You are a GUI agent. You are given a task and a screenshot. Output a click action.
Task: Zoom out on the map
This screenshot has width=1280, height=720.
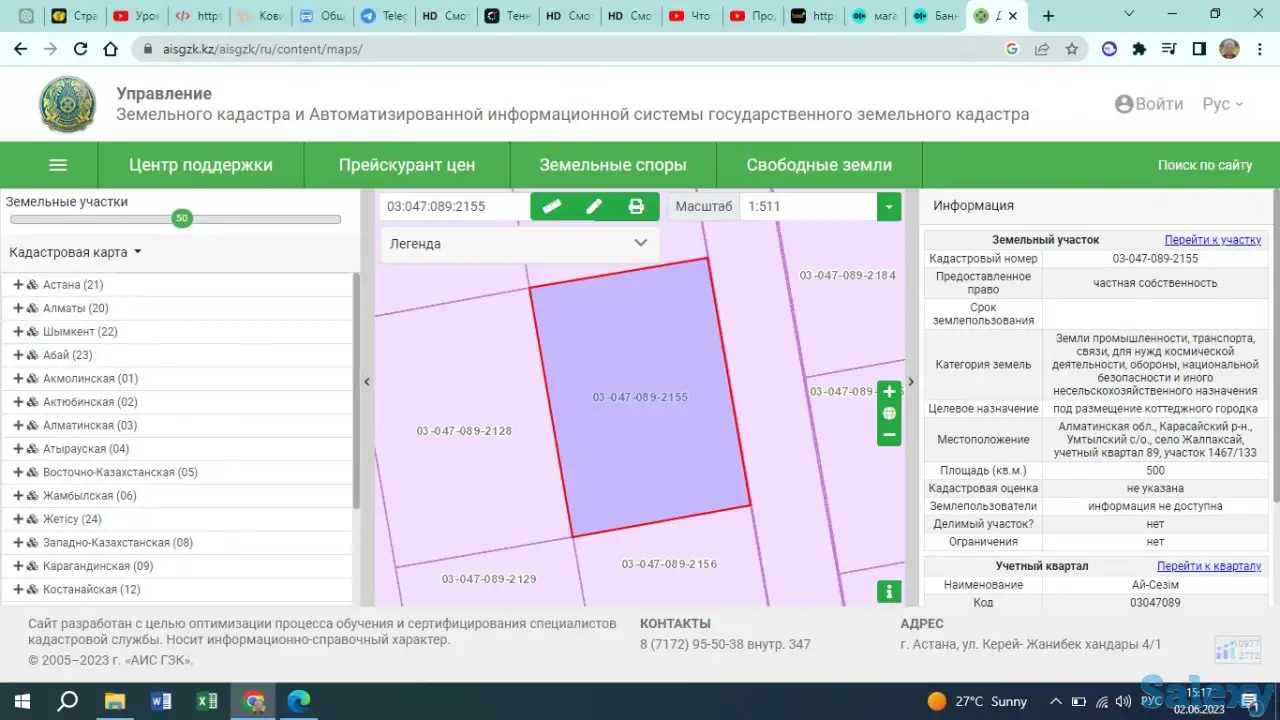tap(889, 435)
